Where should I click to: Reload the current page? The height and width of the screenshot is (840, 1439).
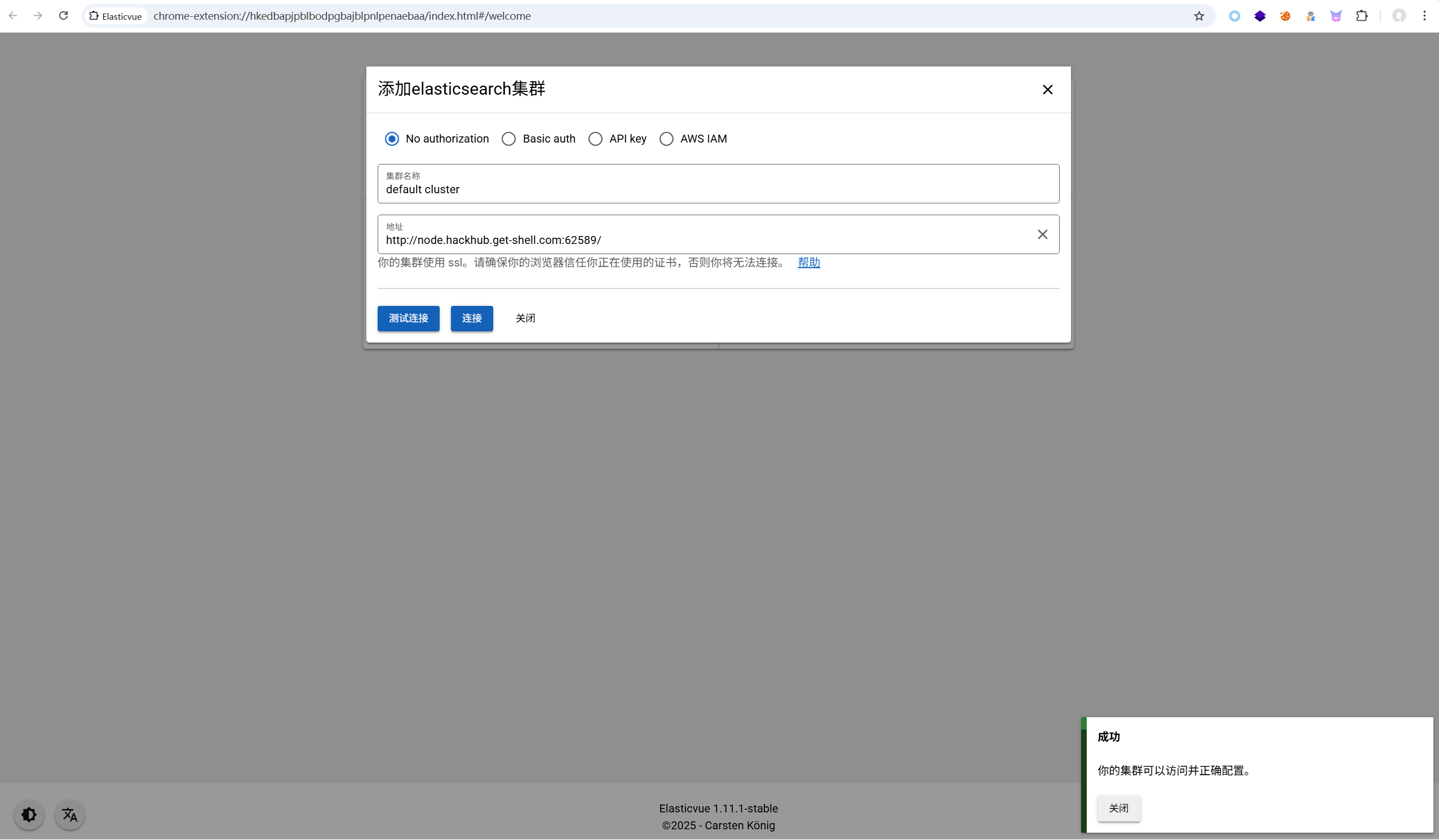(x=63, y=15)
